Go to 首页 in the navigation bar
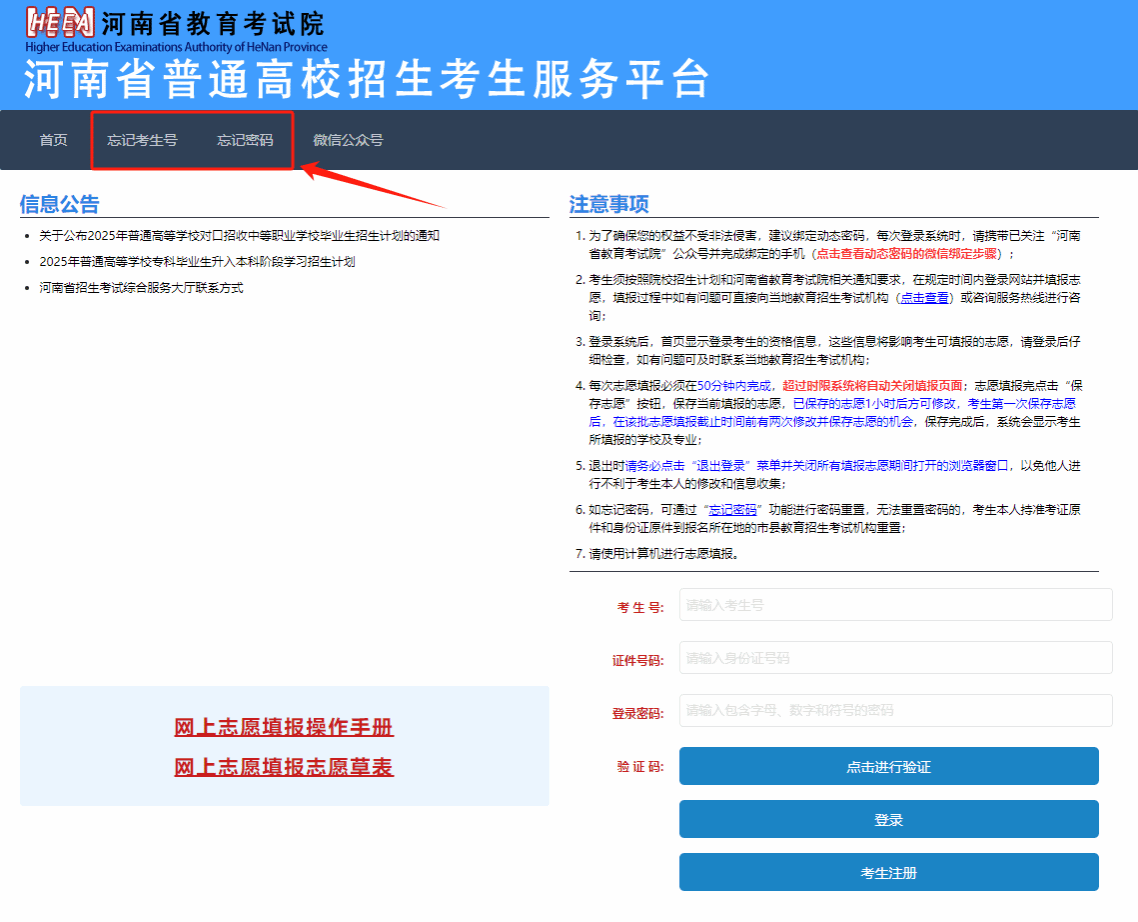 (x=54, y=140)
